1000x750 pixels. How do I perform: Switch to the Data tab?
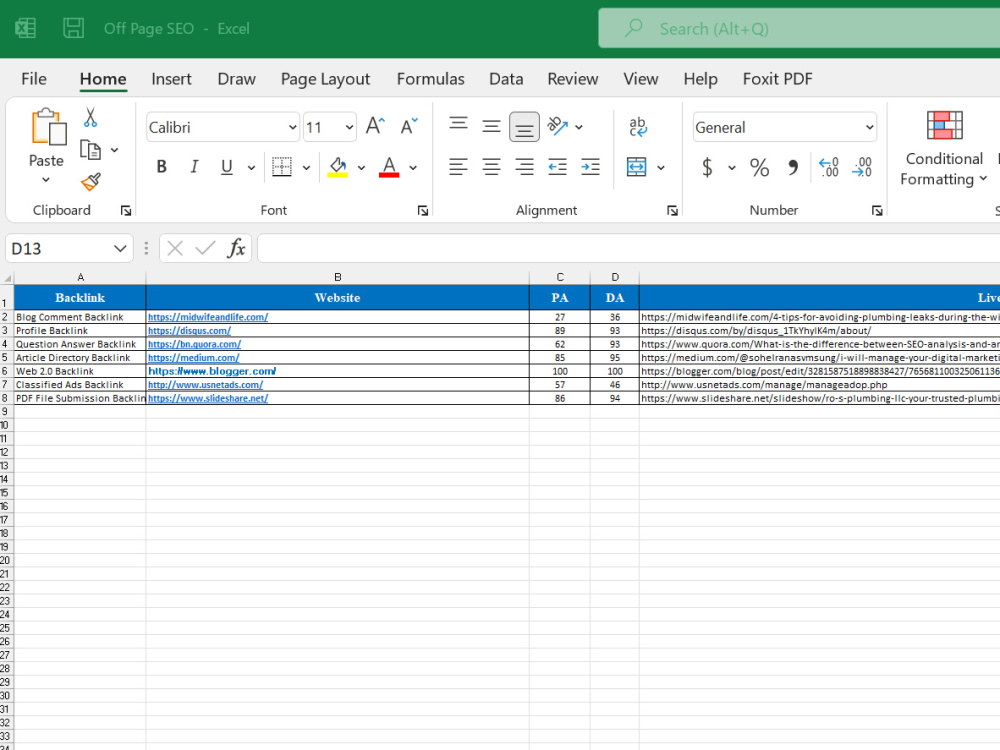[x=506, y=79]
